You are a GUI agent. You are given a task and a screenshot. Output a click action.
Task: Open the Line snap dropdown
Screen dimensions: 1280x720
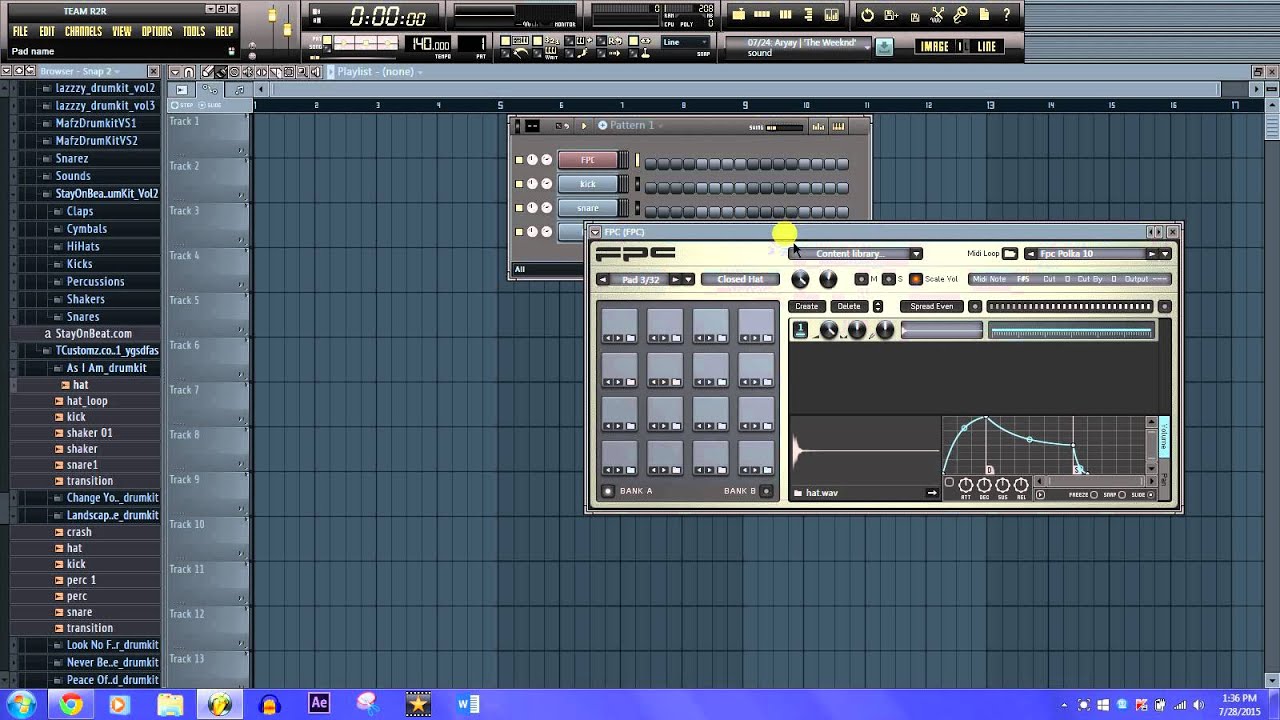tap(685, 42)
